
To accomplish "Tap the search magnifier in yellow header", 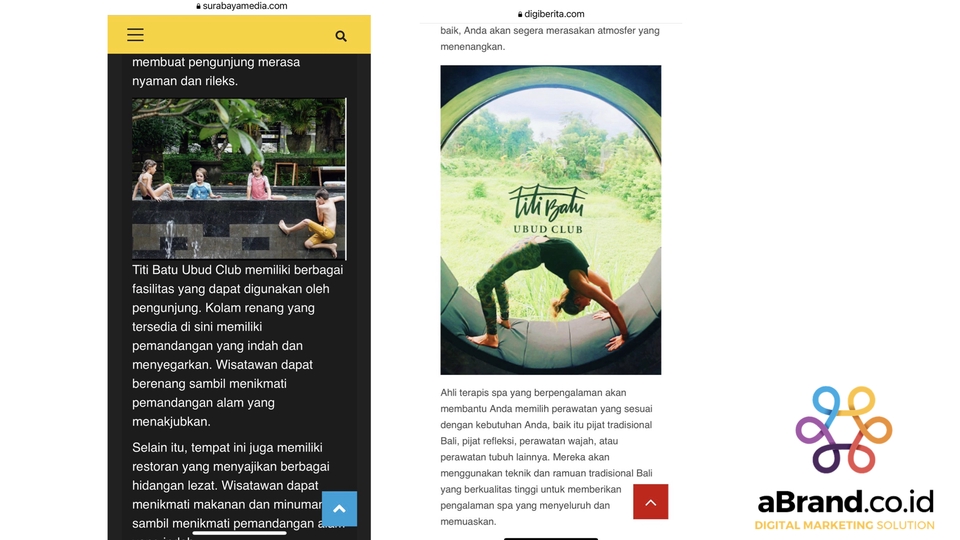I will [341, 36].
